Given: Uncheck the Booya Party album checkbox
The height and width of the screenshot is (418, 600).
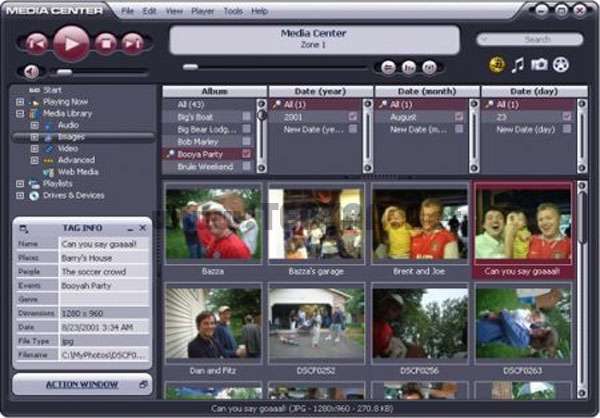Looking at the screenshot, I should coord(246,154).
